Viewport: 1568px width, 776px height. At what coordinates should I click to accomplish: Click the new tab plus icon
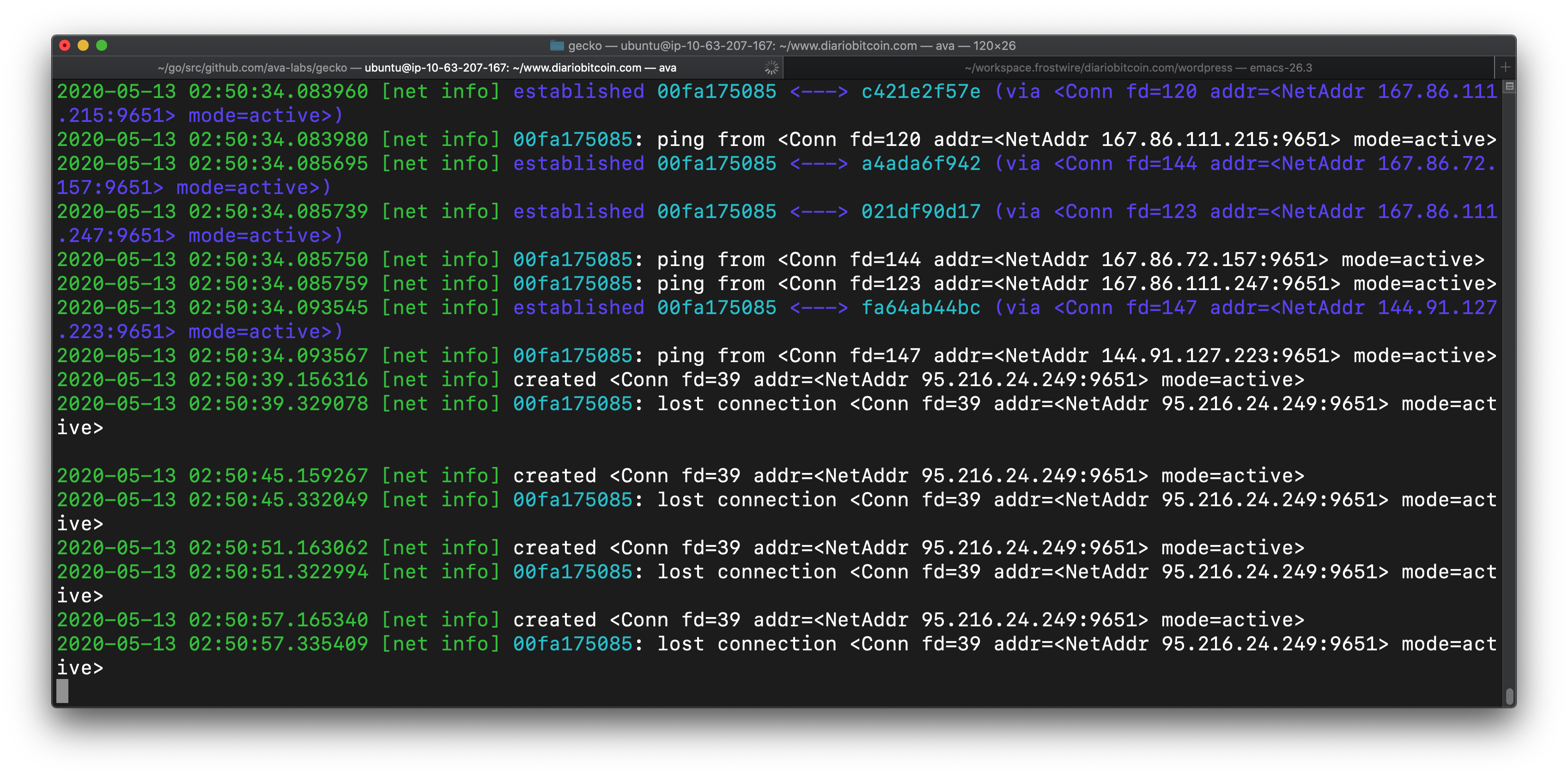[x=1506, y=67]
